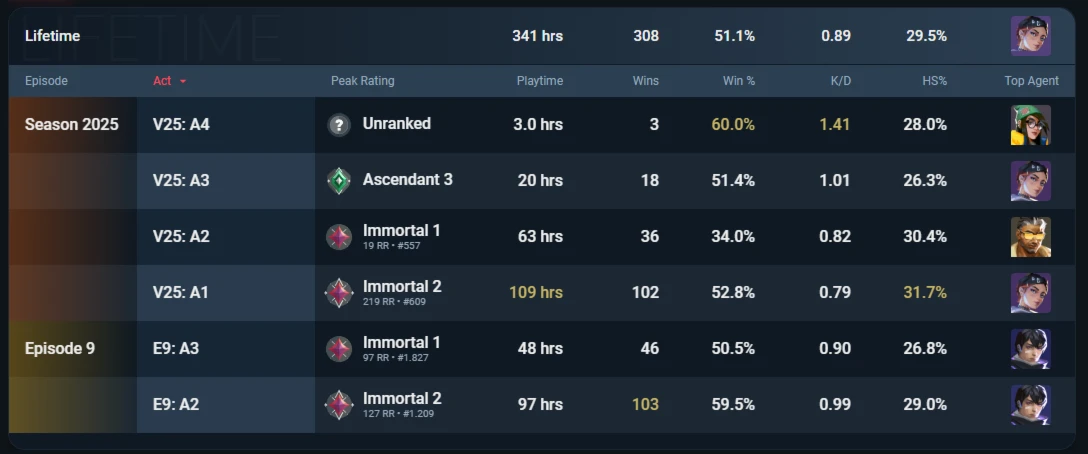Screen dimensions: 1088x454
Task: Select the Season 2025 episode label
Action: pos(71,124)
